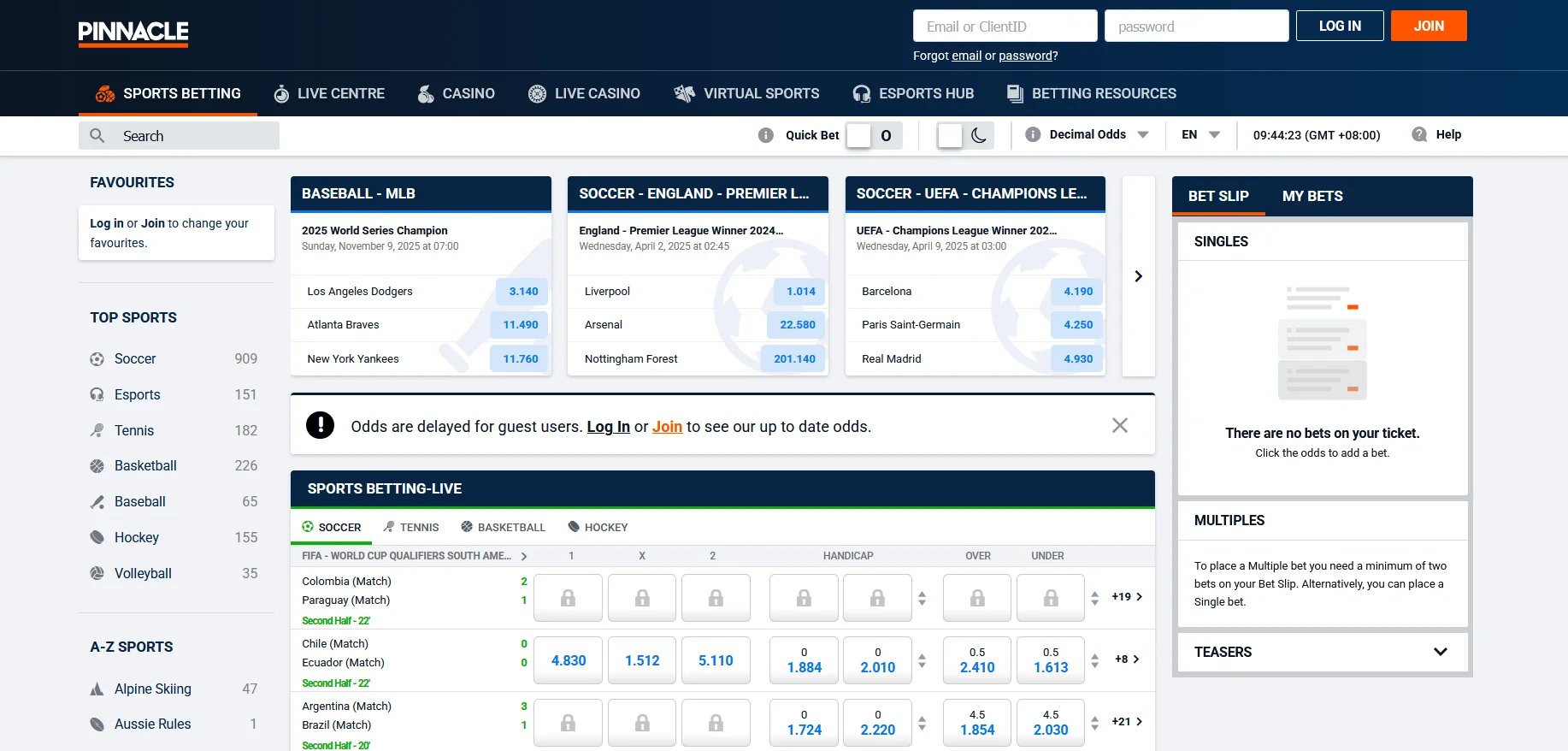Toggle dark mode switch
1568x751 pixels.
(964, 135)
